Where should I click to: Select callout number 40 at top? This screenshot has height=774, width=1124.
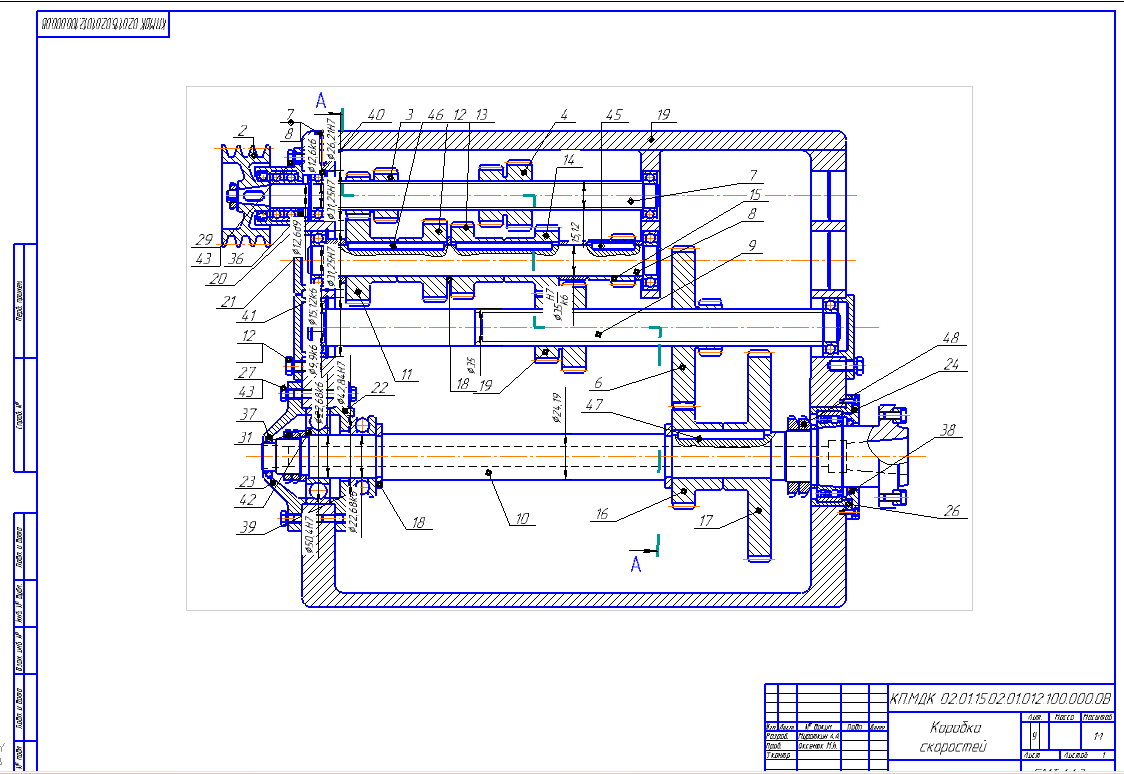pos(375,116)
